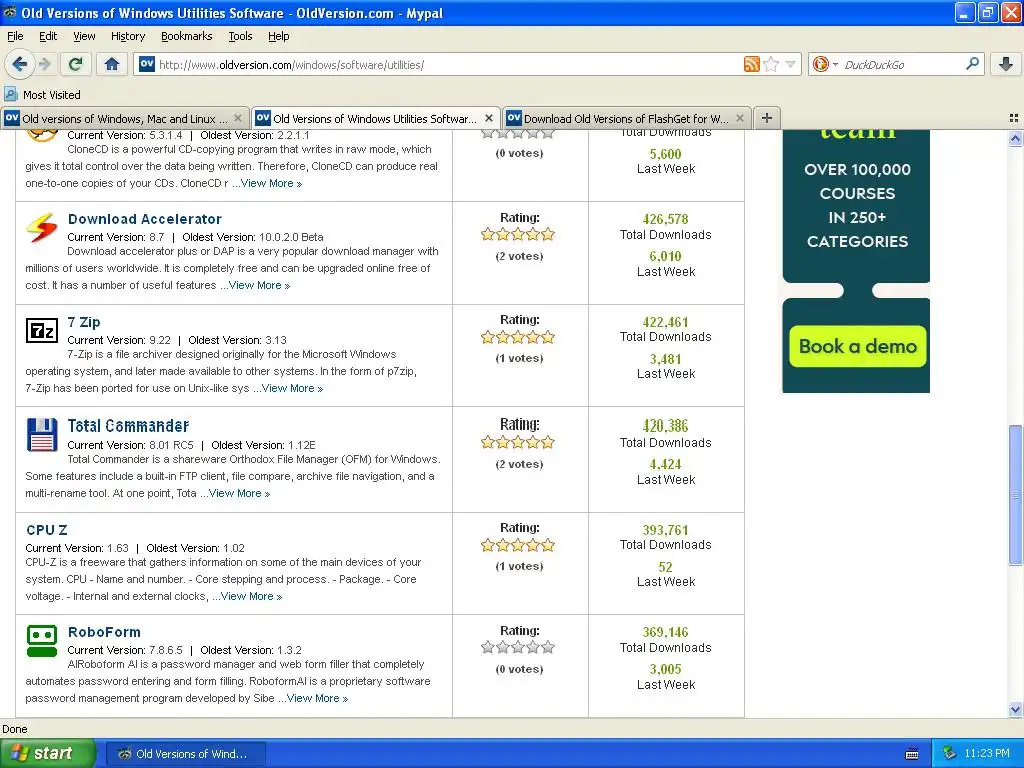This screenshot has height=768, width=1024.
Task: Close the Old versions of Windows, Mac and Linux tab
Action: pyautogui.click(x=238, y=118)
